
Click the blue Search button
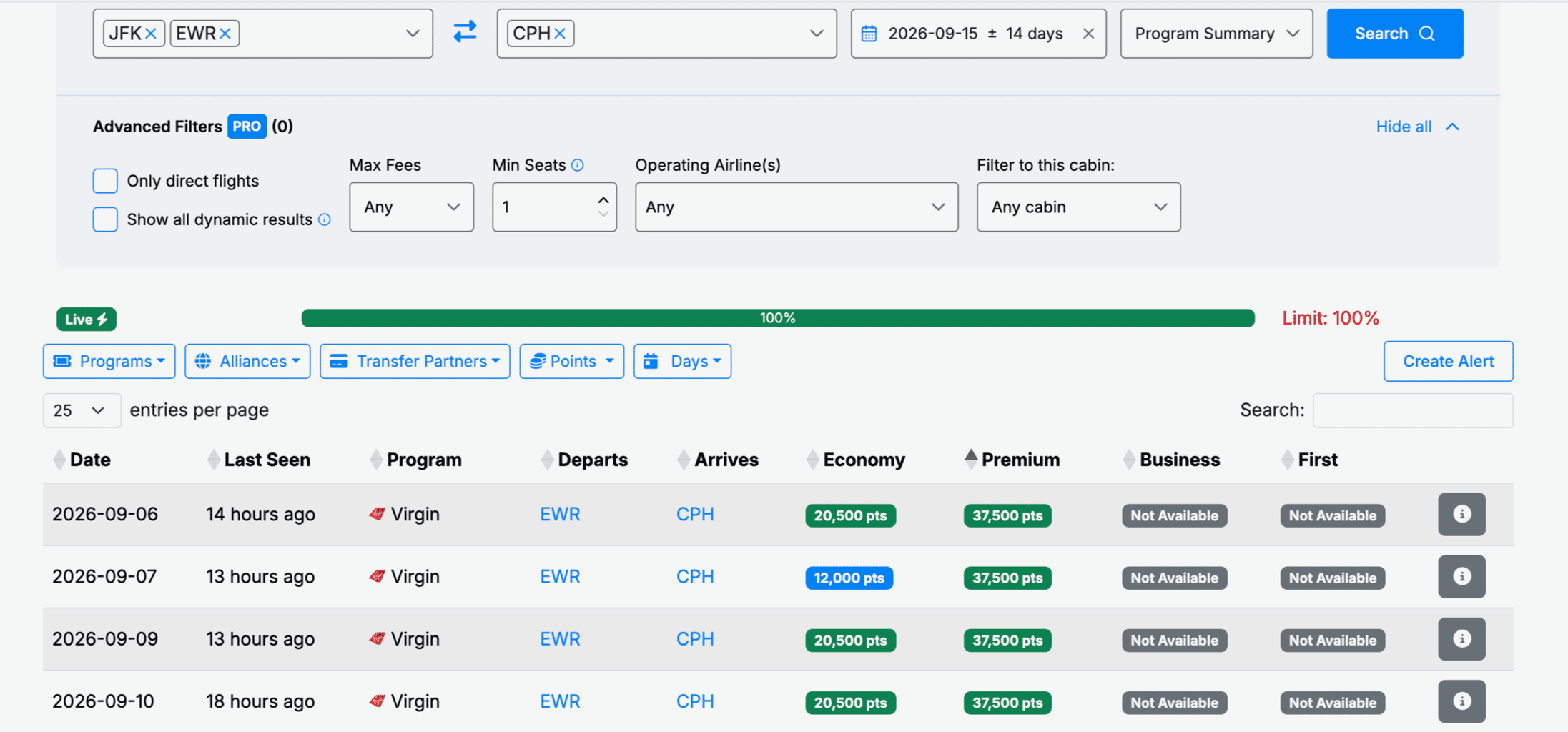(1394, 34)
